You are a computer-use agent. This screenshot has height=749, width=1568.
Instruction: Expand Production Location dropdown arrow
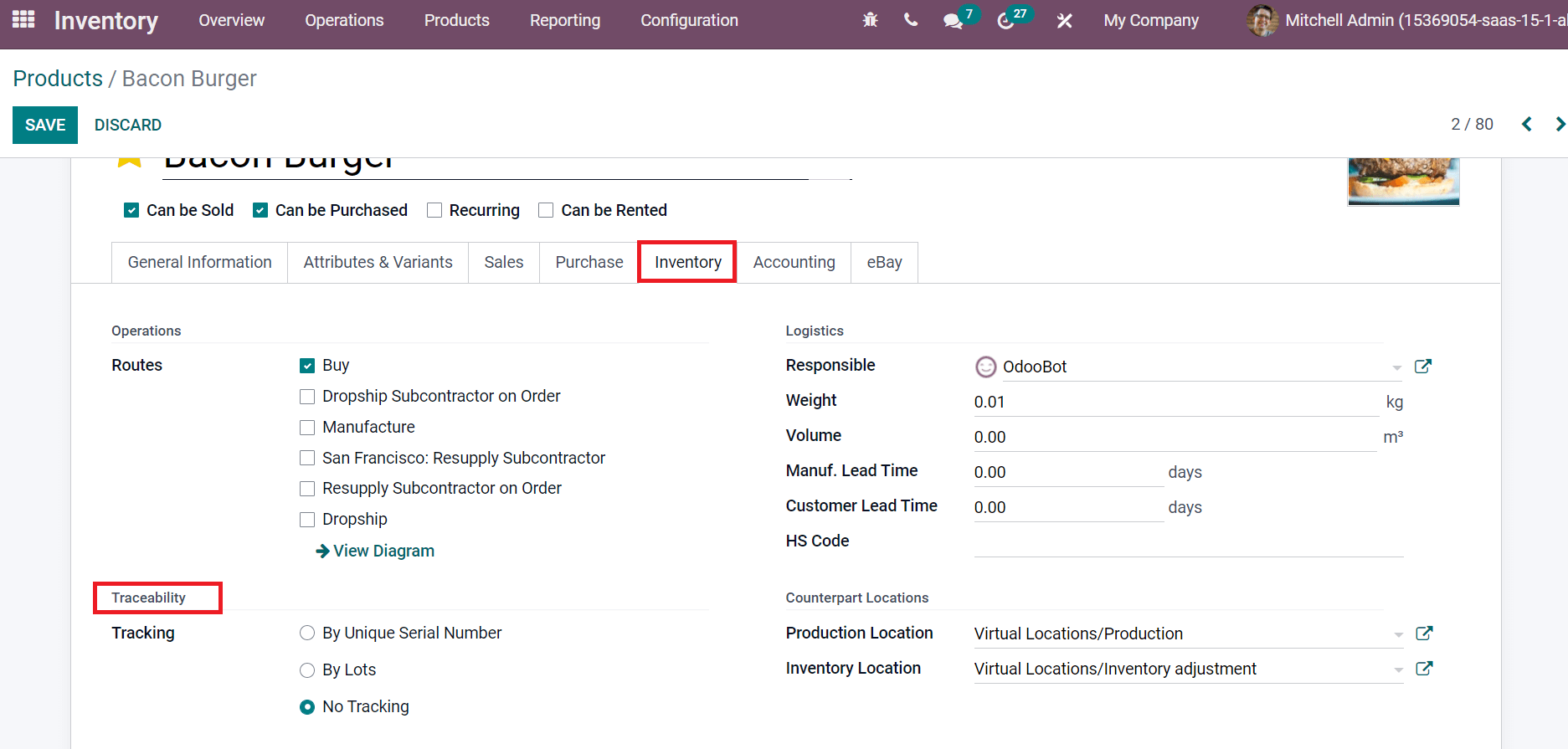coord(1398,635)
